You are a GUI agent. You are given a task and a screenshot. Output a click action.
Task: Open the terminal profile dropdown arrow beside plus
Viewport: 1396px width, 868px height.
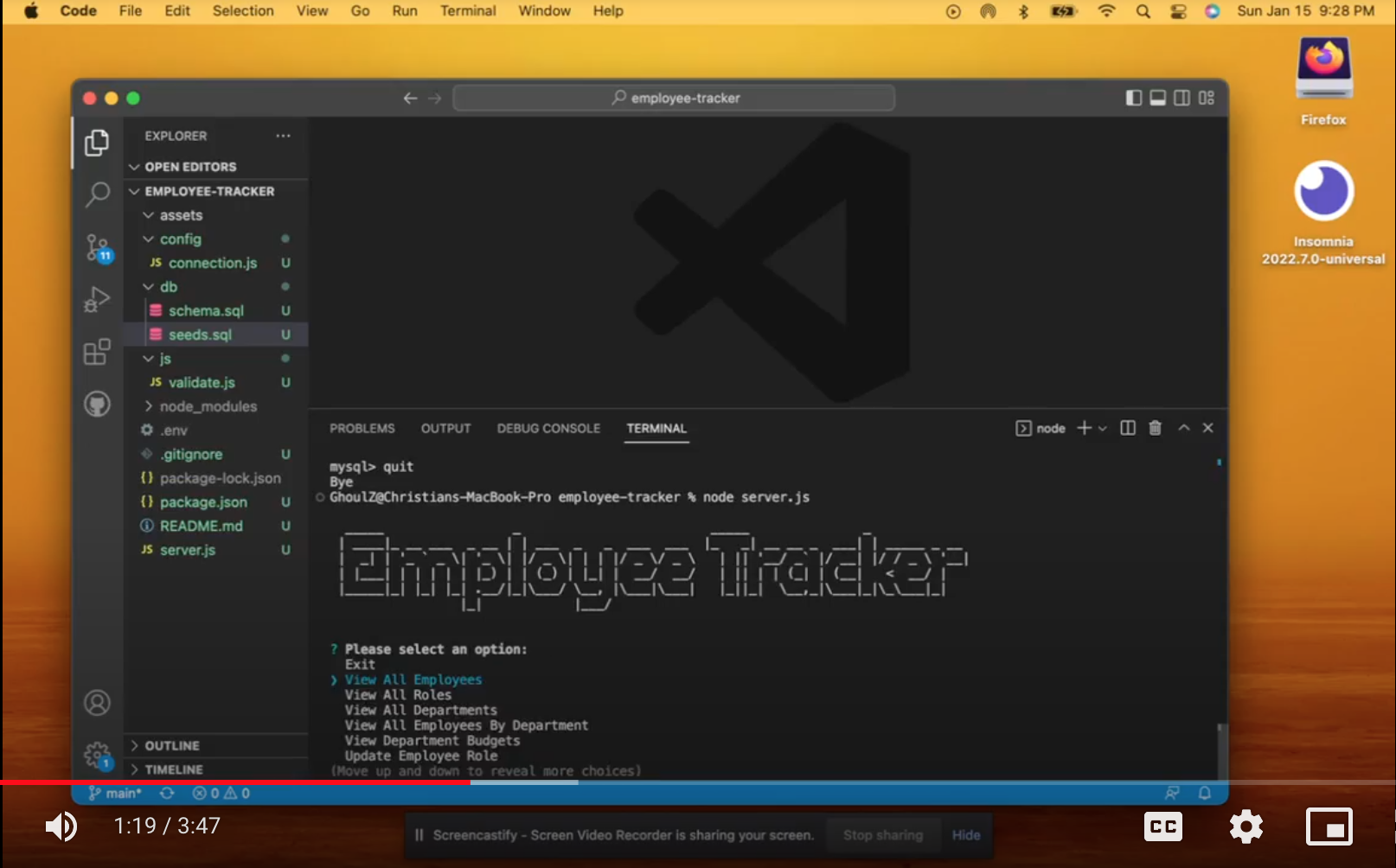point(1102,427)
